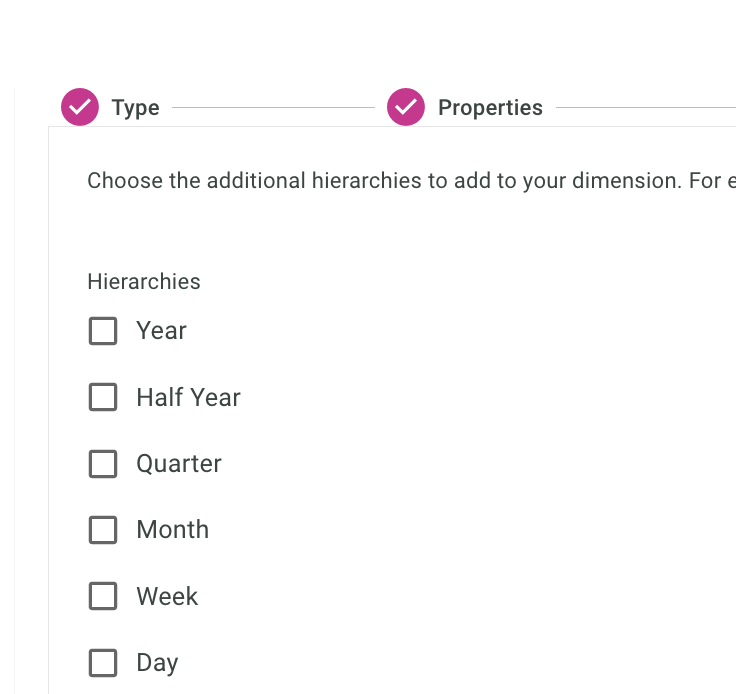Enable the Year hierarchy checkbox
Screen dimensions: 736x694
tap(103, 331)
